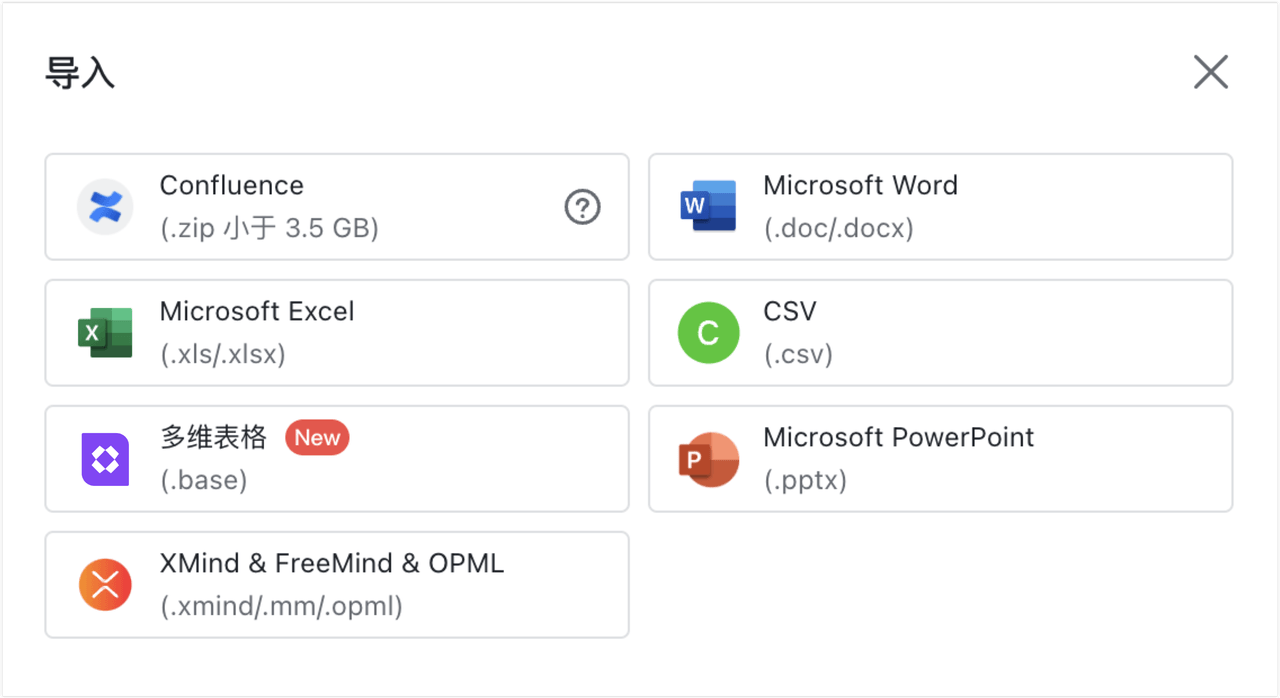Open the Confluence import help question mark
This screenshot has height=698, width=1280.
coord(583,207)
